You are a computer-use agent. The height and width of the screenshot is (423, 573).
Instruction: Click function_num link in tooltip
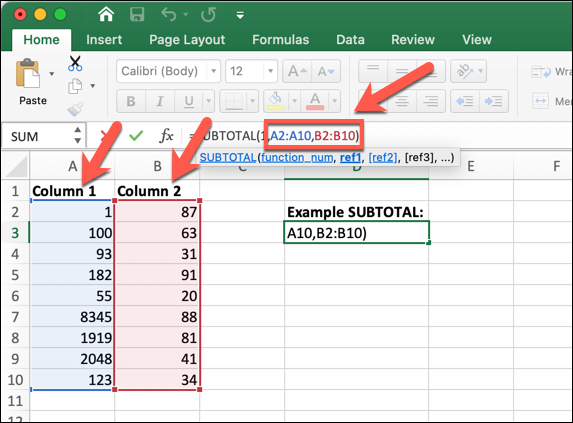point(297,157)
